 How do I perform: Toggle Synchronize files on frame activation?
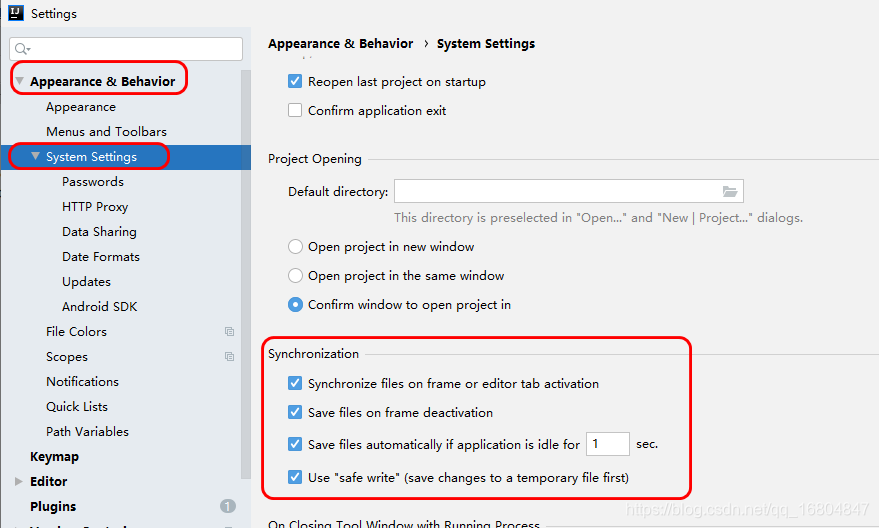[295, 383]
